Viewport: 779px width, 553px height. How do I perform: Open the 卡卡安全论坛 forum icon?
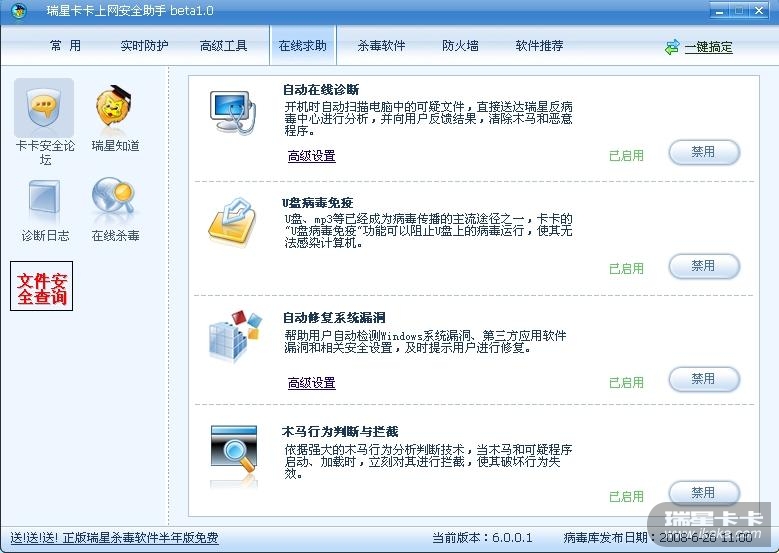click(x=44, y=108)
